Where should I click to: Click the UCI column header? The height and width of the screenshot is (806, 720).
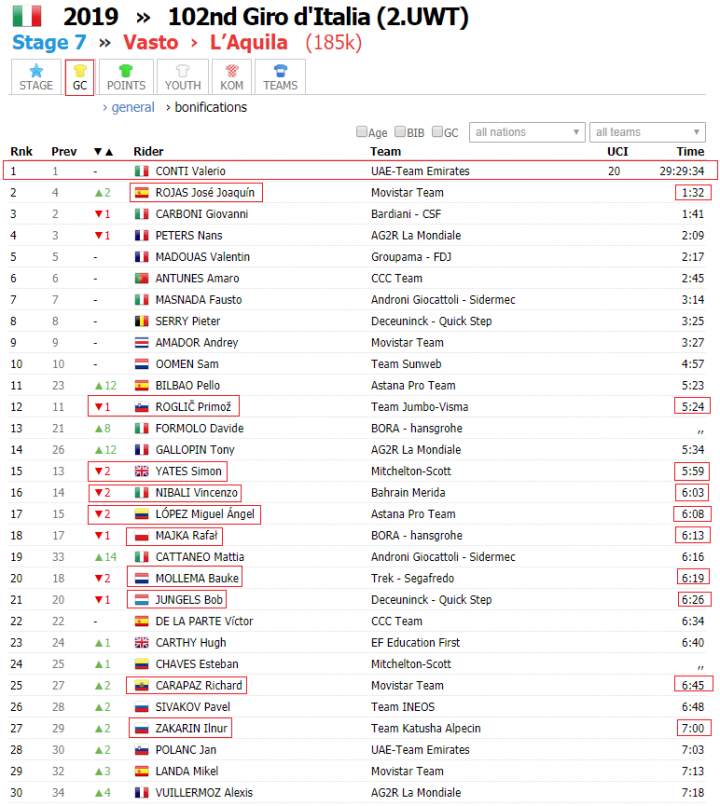[x=617, y=152]
